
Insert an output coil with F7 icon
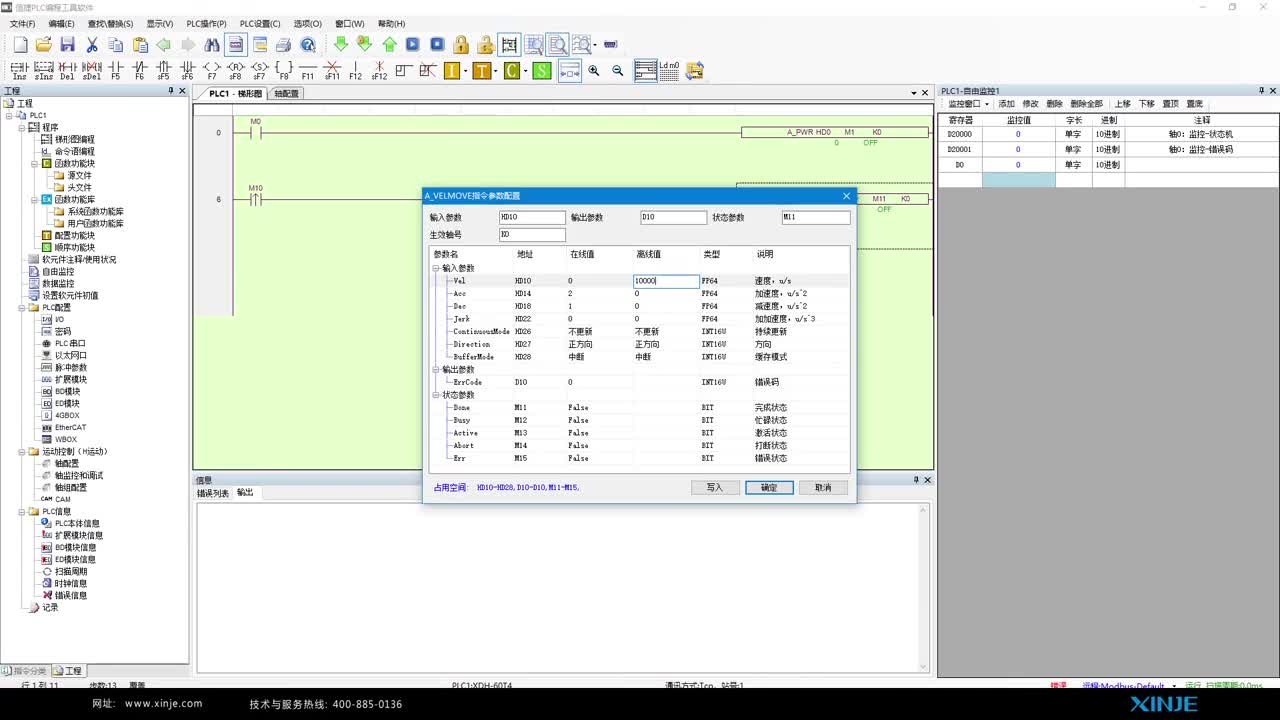(x=211, y=70)
